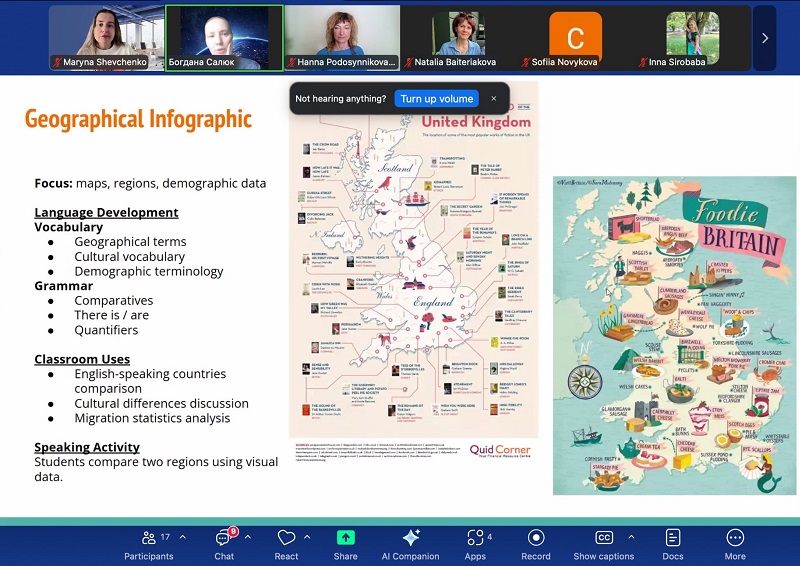
Task: Select Maryna Shevchenko's video thumbnail
Action: pos(105,38)
